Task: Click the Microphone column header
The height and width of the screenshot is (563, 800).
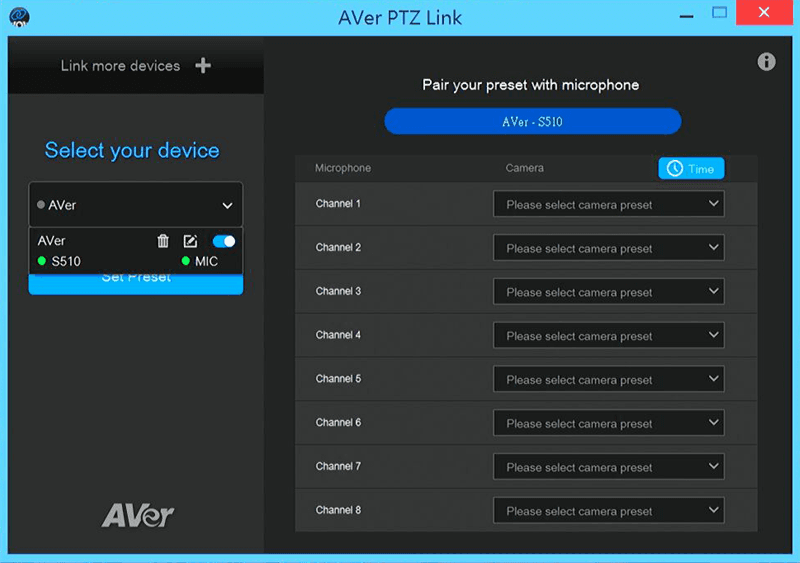Action: pos(343,168)
